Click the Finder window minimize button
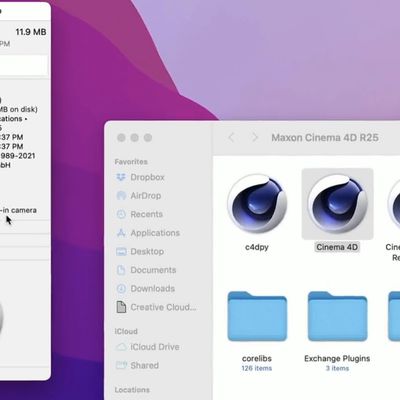The width and height of the screenshot is (400, 400). pyautogui.click(x=134, y=138)
